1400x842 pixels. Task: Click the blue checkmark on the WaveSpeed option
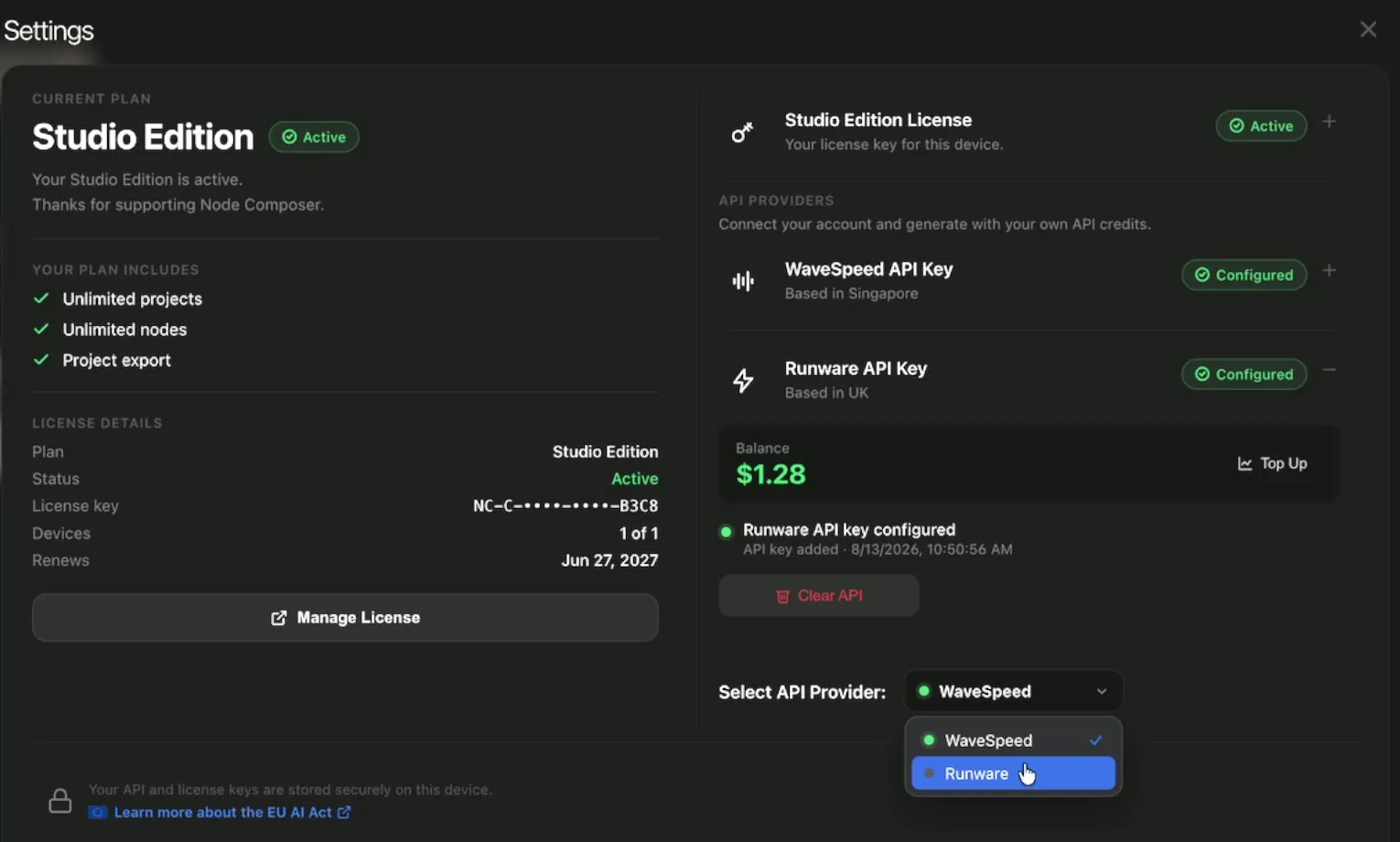pos(1095,740)
